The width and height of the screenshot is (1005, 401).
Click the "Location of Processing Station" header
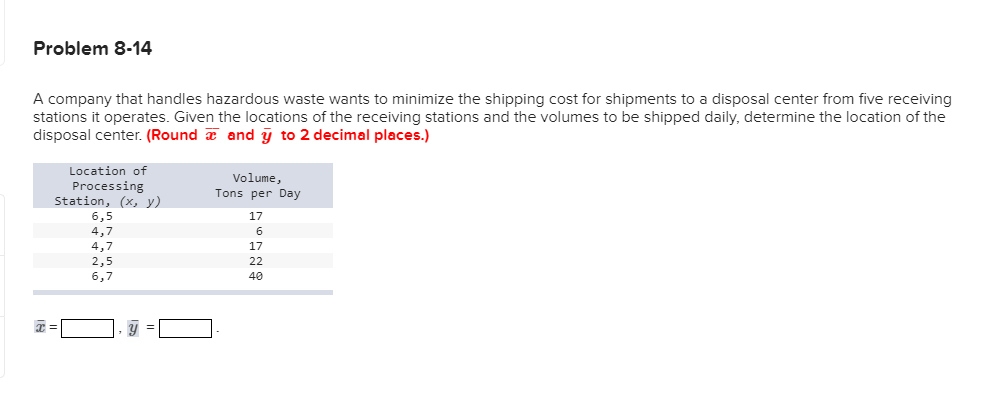[108, 186]
